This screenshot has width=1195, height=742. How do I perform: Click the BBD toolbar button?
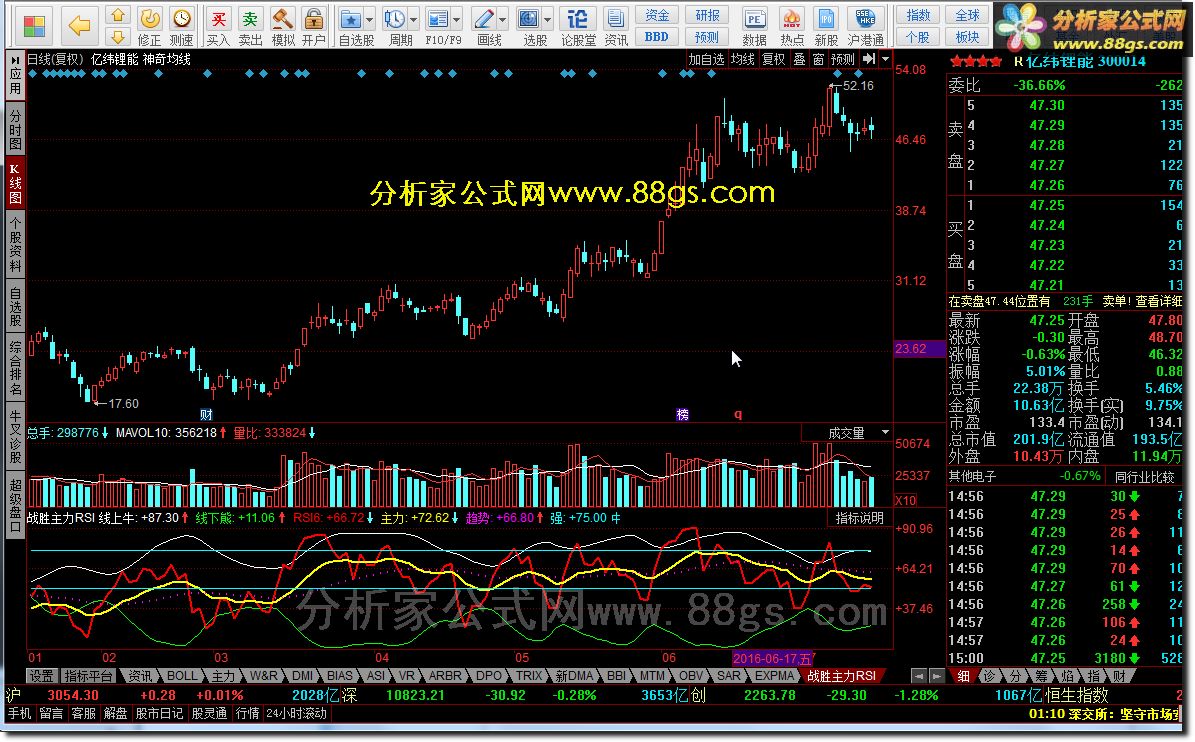657,37
